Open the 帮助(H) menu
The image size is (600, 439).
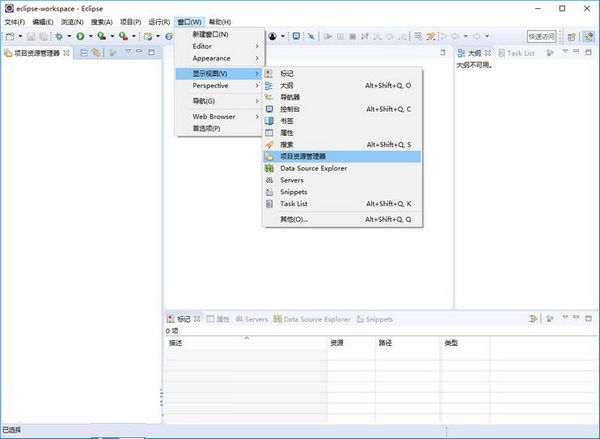coord(220,22)
